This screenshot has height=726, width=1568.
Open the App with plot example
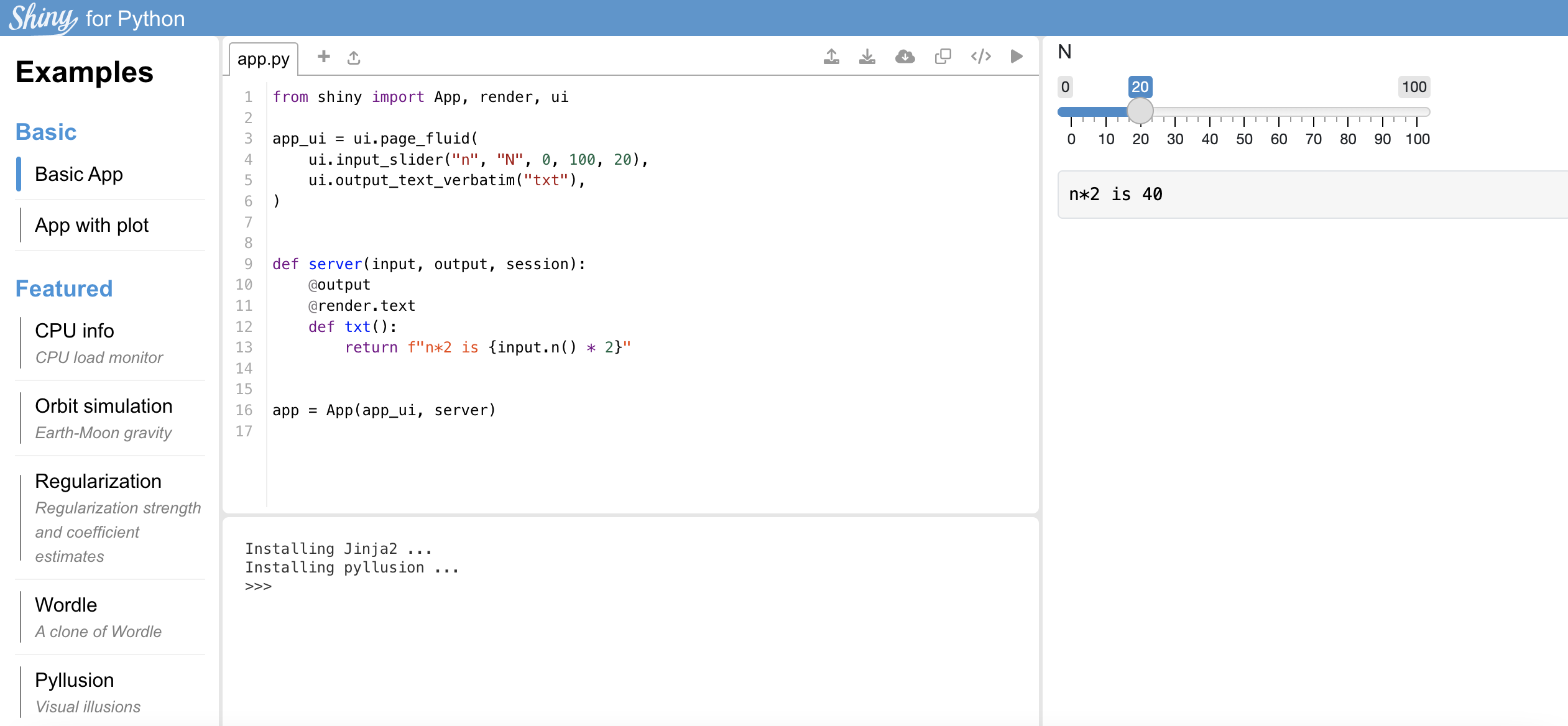(92, 225)
